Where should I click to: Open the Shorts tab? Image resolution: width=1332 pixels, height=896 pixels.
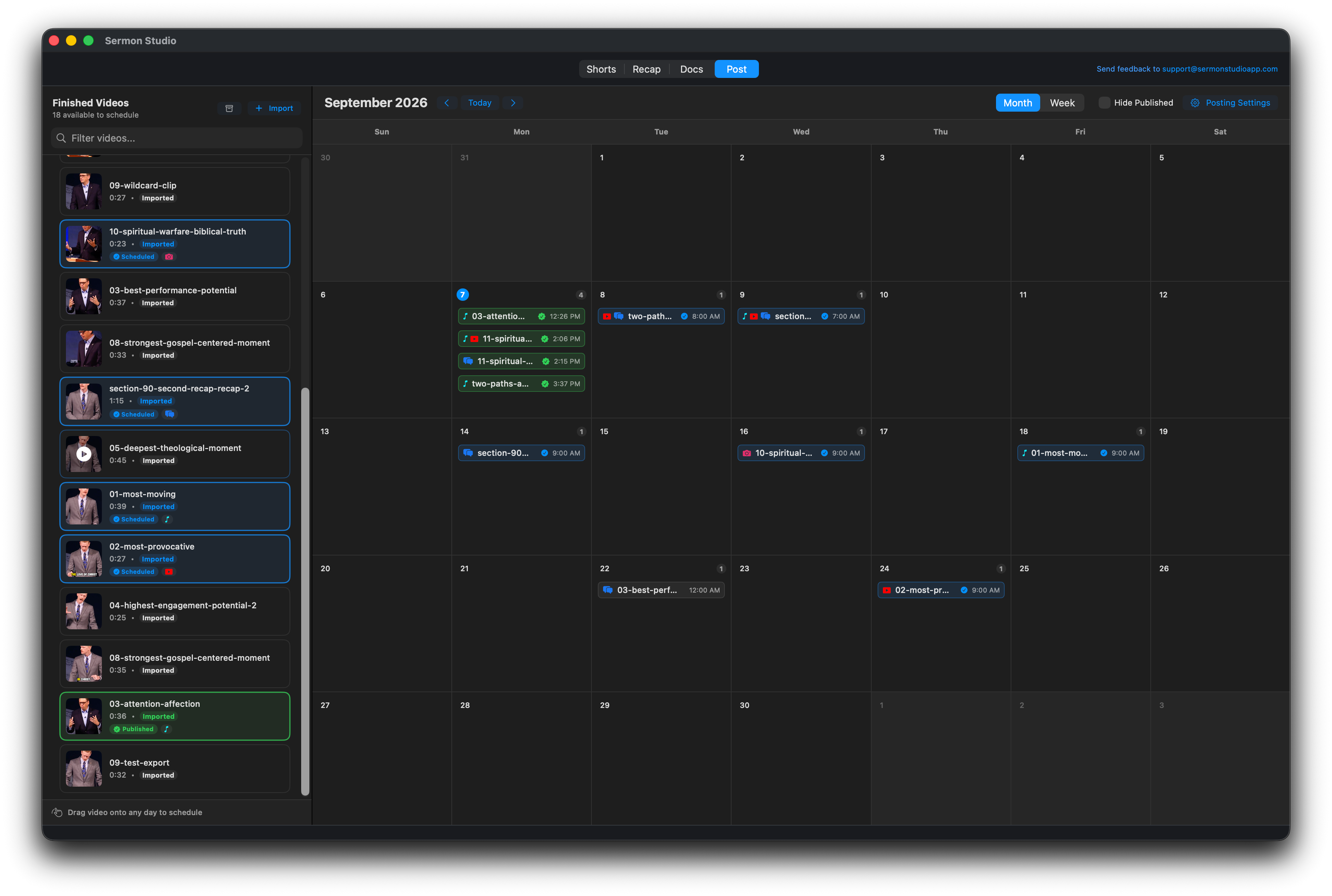(601, 69)
